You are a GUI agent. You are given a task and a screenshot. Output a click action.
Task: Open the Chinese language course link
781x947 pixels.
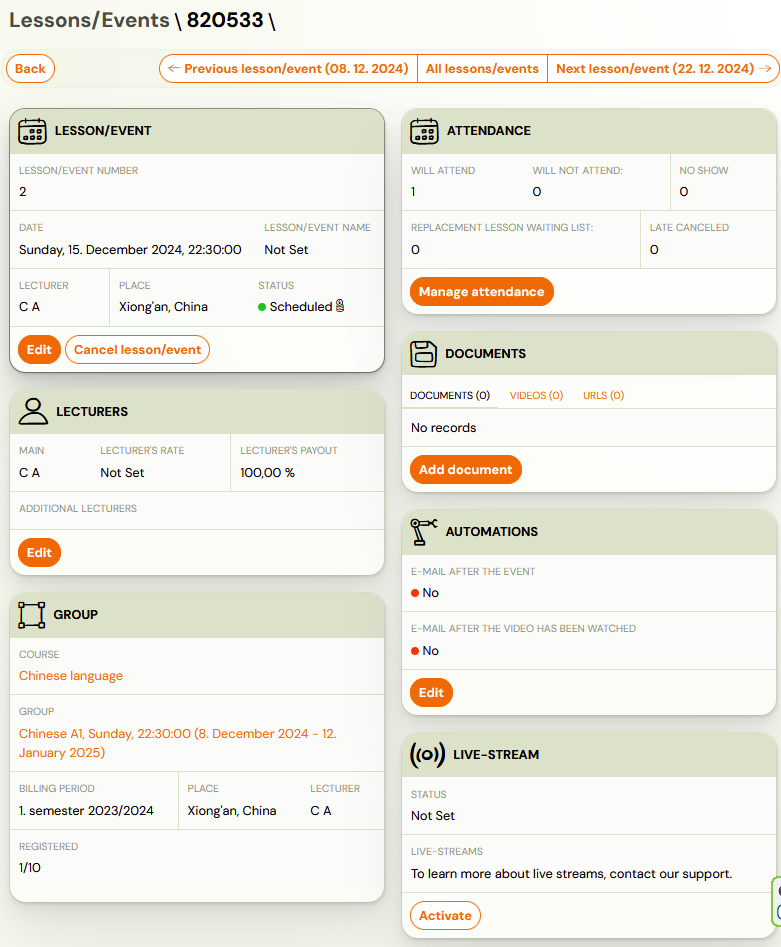pyautogui.click(x=71, y=676)
